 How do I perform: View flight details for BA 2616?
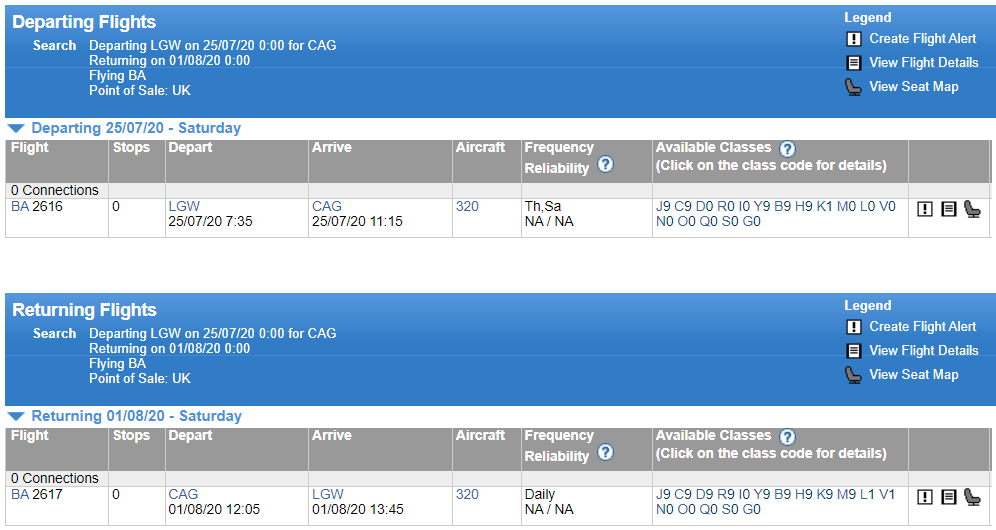coord(948,208)
